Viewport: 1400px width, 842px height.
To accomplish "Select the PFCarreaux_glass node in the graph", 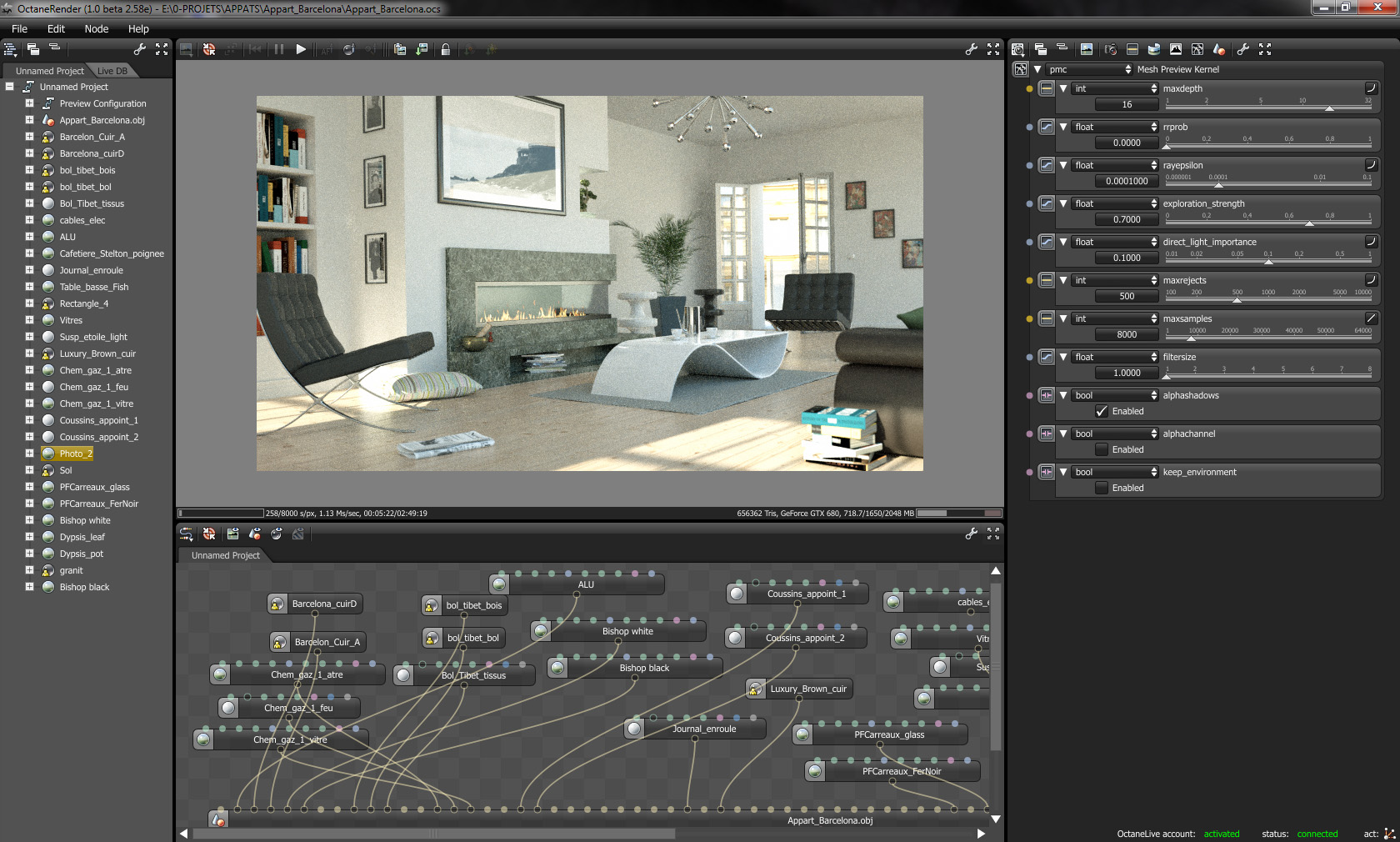I will [880, 734].
